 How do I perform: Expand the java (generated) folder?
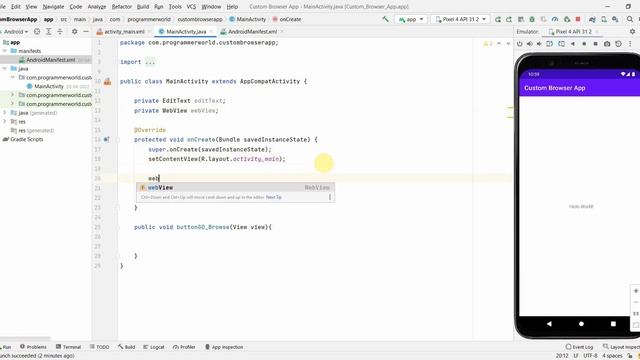pyautogui.click(x=5, y=113)
